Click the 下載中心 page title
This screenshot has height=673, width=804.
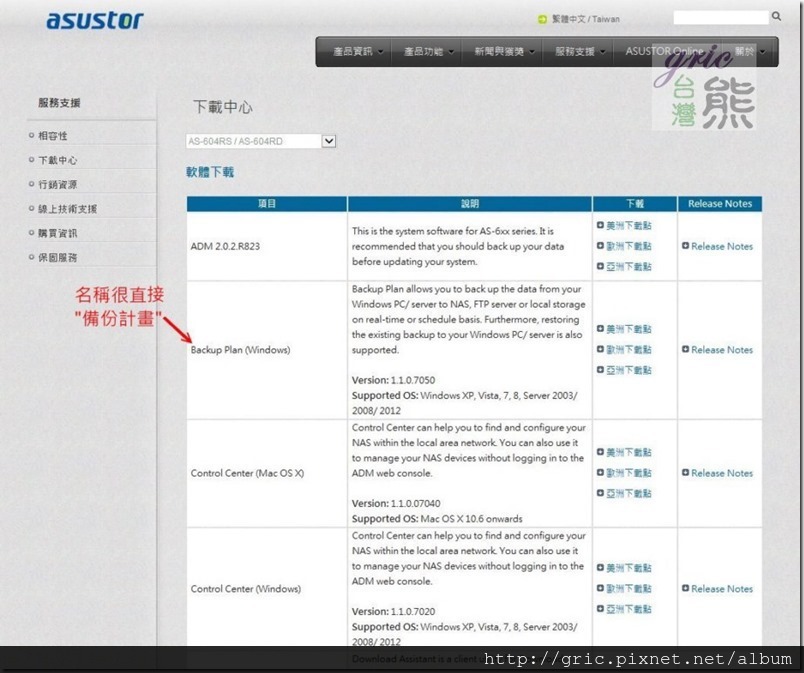(x=223, y=107)
